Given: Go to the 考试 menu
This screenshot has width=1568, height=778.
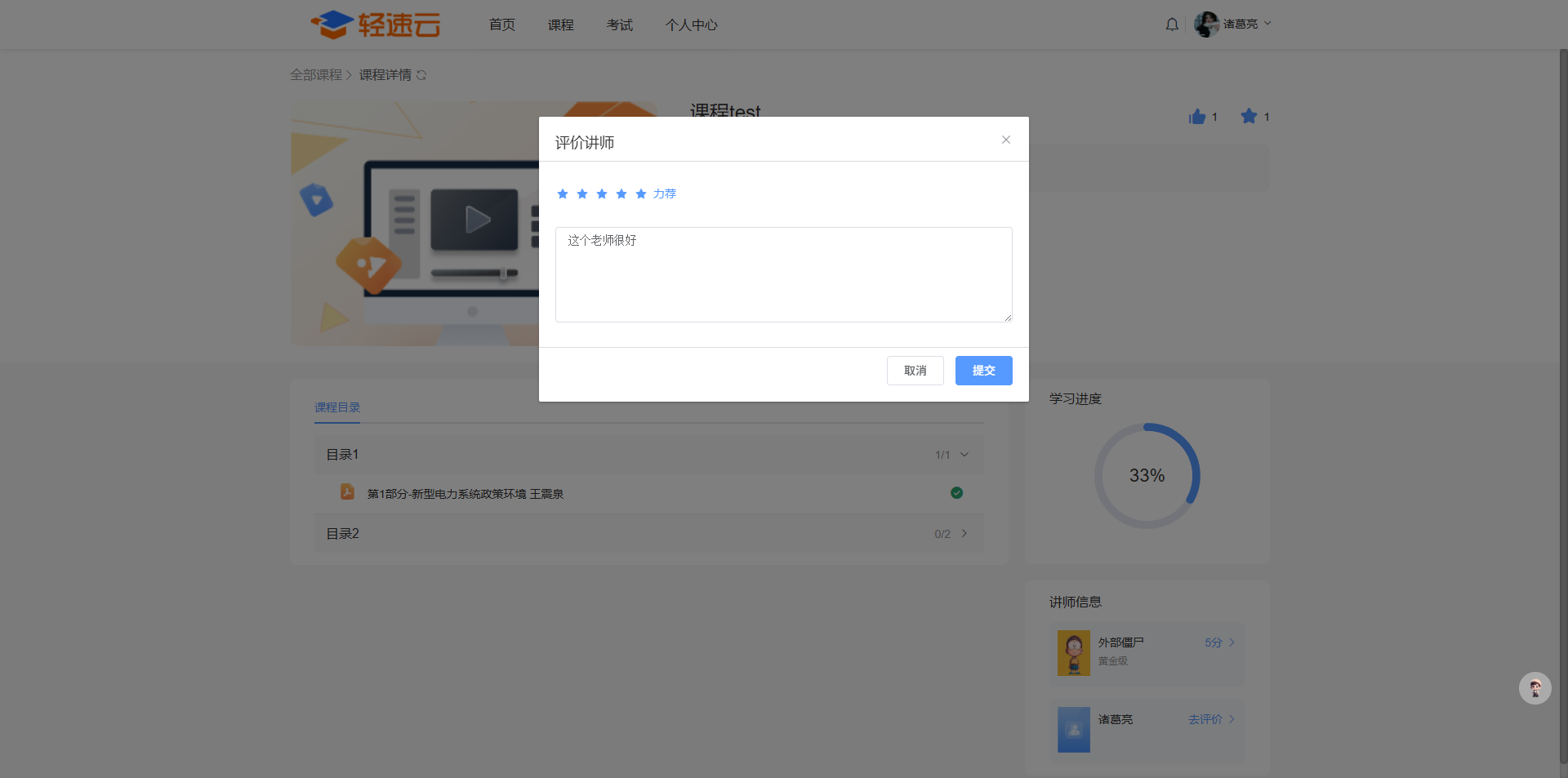Looking at the screenshot, I should [x=620, y=25].
